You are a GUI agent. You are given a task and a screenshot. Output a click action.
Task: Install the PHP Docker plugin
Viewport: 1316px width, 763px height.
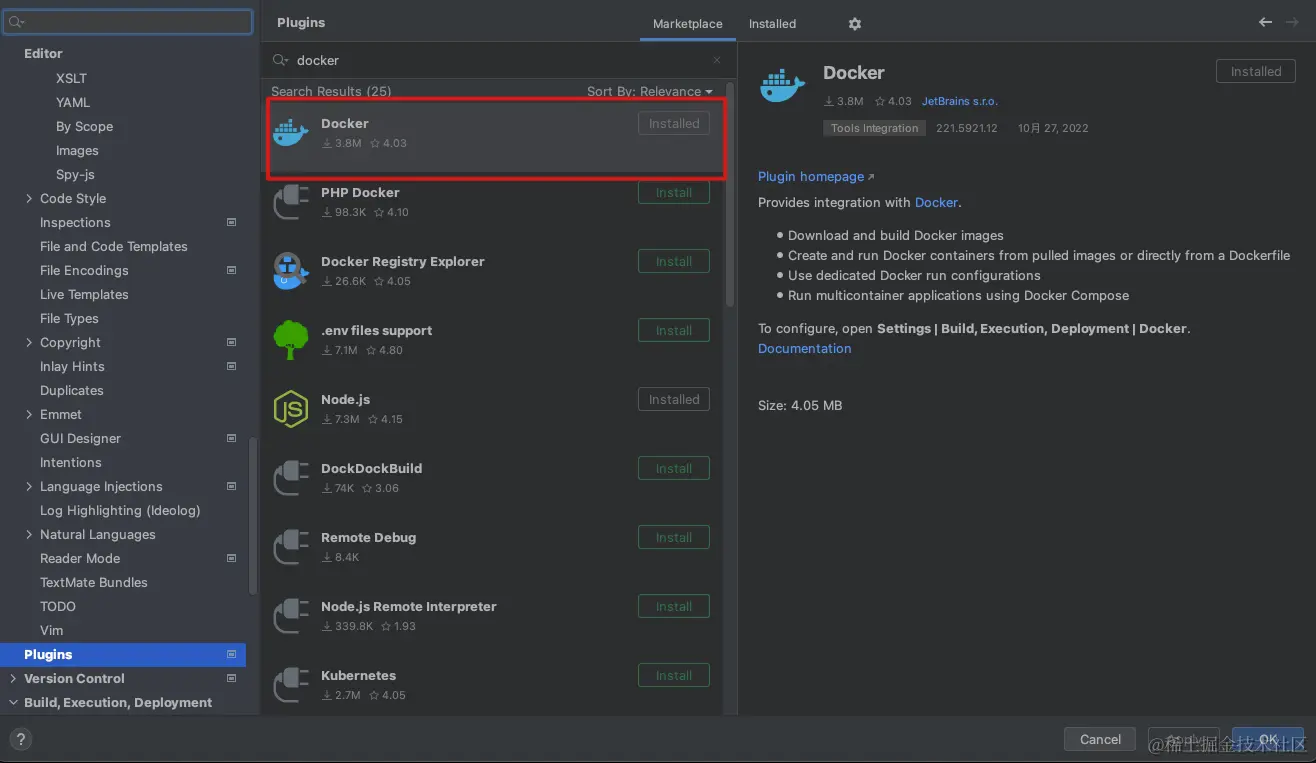coord(673,193)
